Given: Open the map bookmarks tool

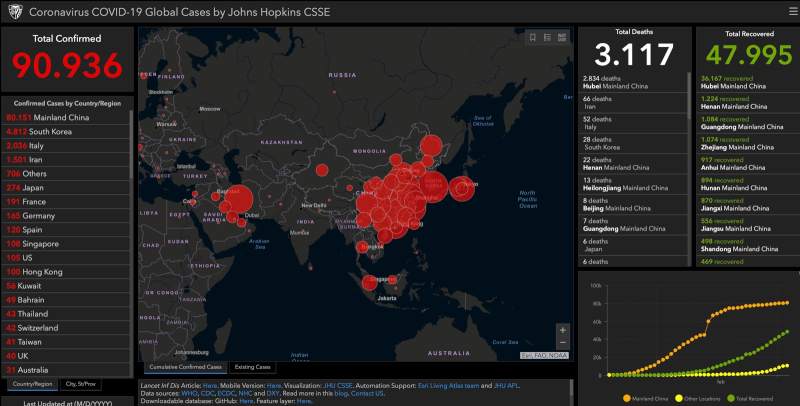Looking at the screenshot, I should 533,37.
